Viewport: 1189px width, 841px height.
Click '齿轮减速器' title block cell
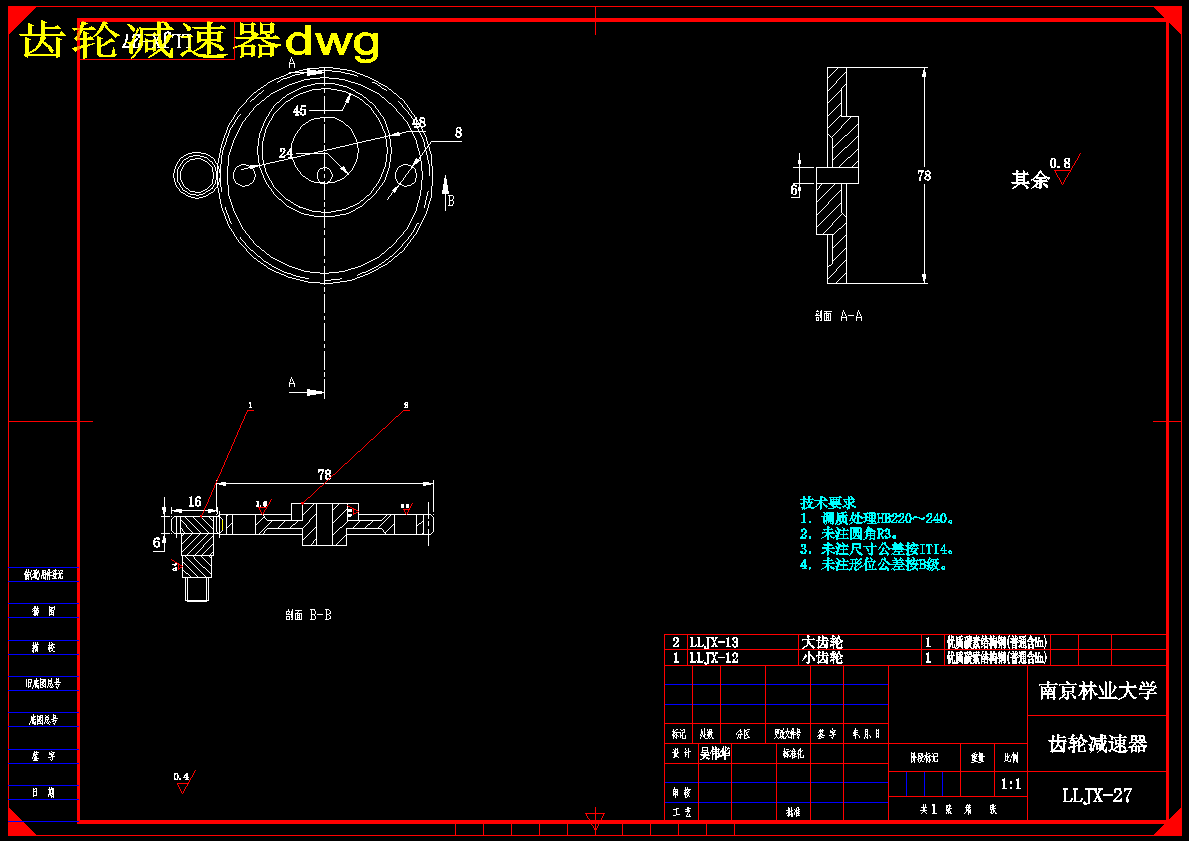point(1097,744)
